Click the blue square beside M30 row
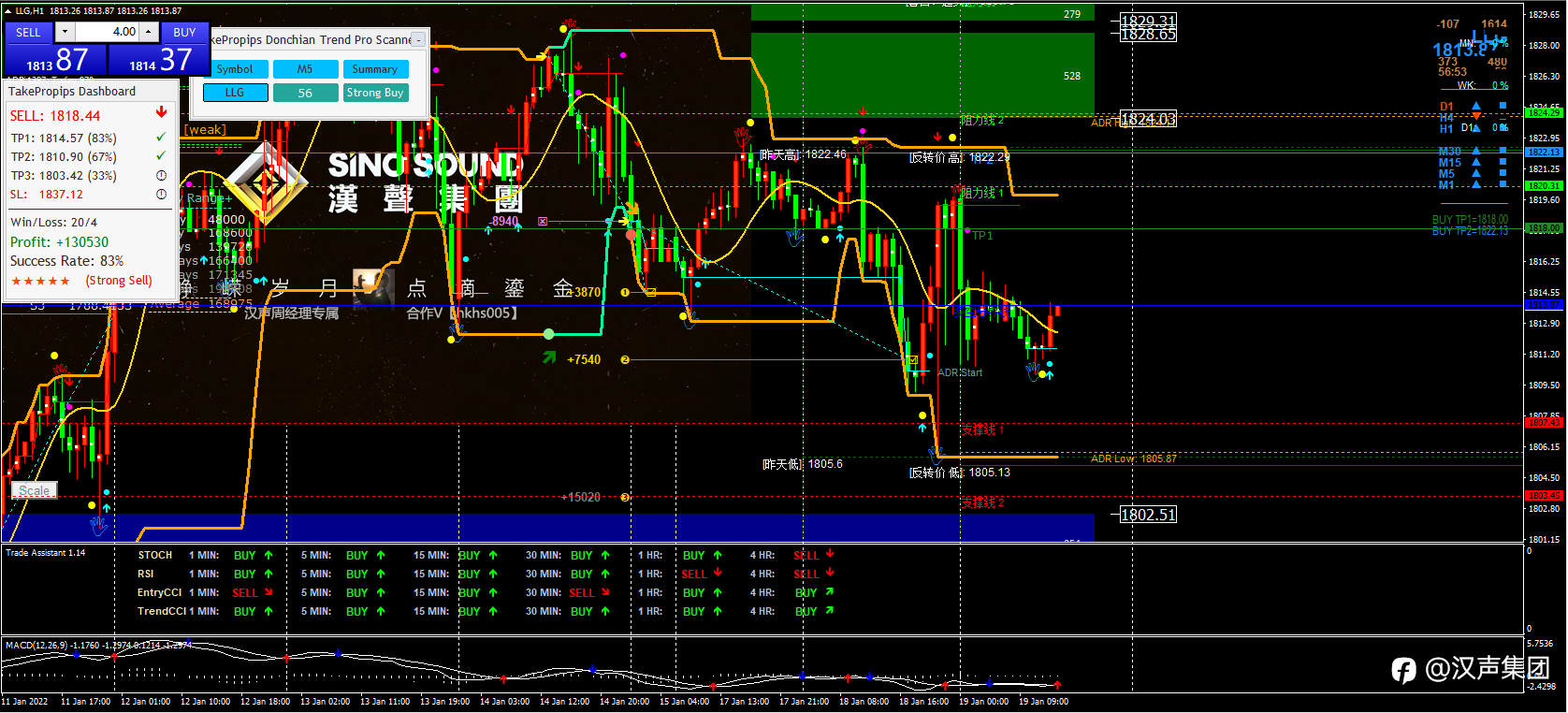The width and height of the screenshot is (1568, 713). tap(1503, 150)
